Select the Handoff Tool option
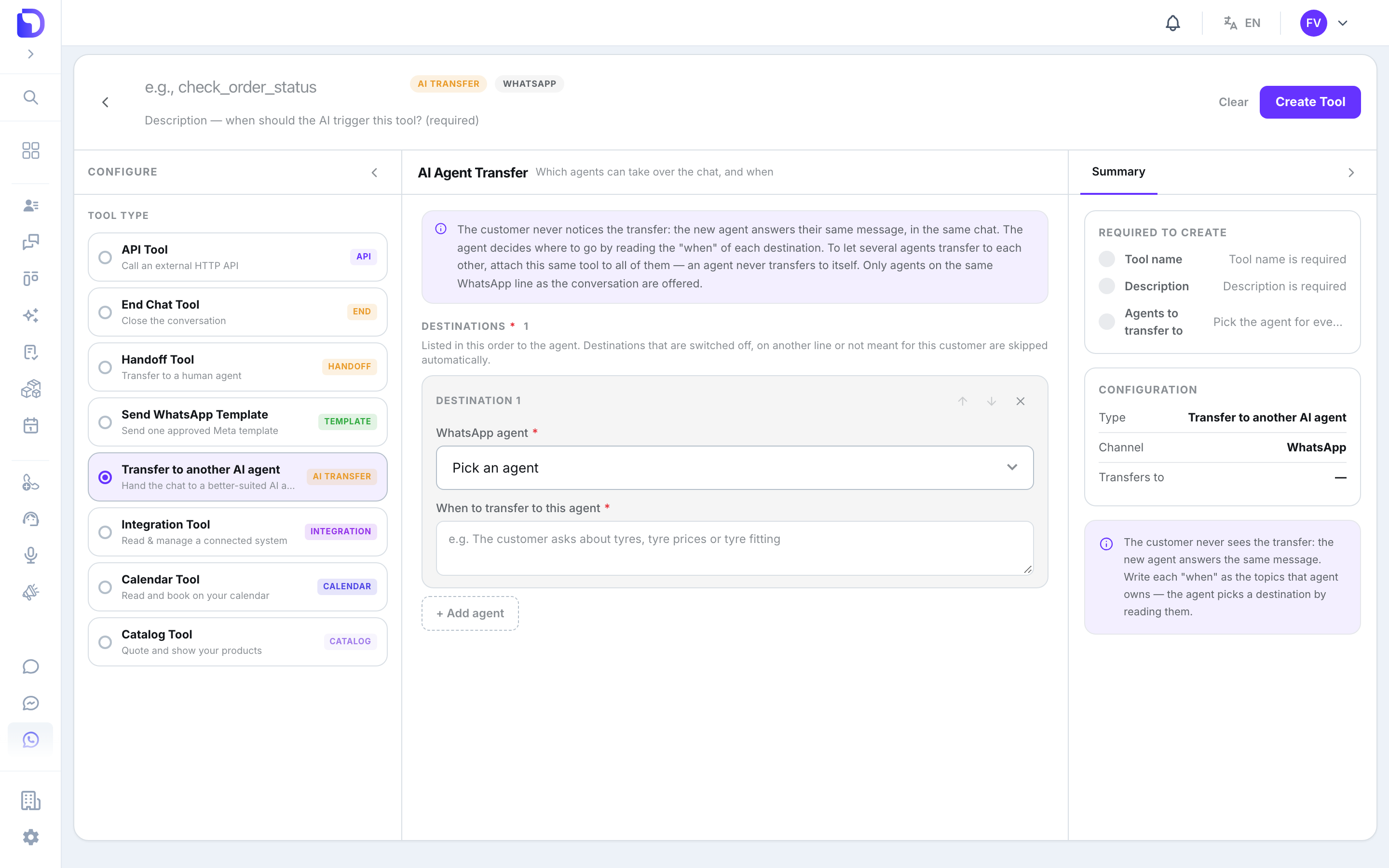The image size is (1389, 868). [238, 367]
